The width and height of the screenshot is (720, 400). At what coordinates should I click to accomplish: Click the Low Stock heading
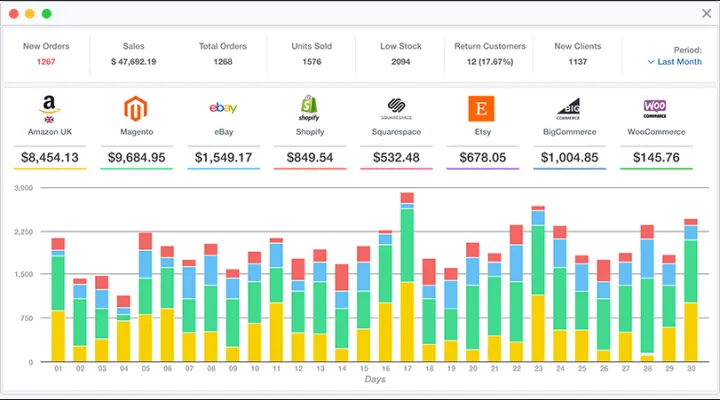401,46
